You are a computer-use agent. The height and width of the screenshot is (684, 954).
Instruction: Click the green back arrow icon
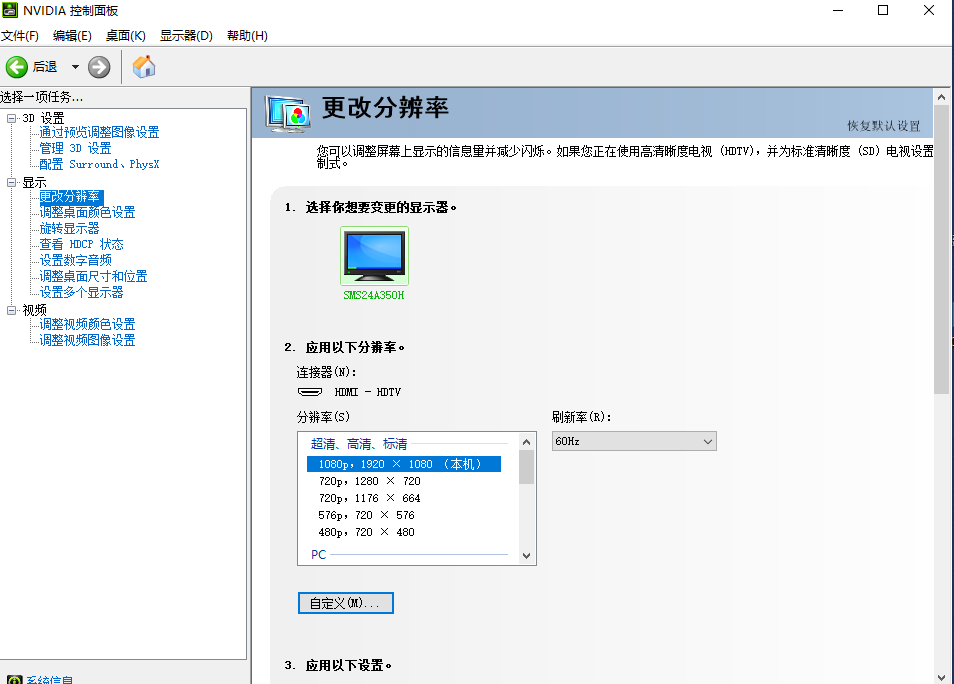pos(17,67)
